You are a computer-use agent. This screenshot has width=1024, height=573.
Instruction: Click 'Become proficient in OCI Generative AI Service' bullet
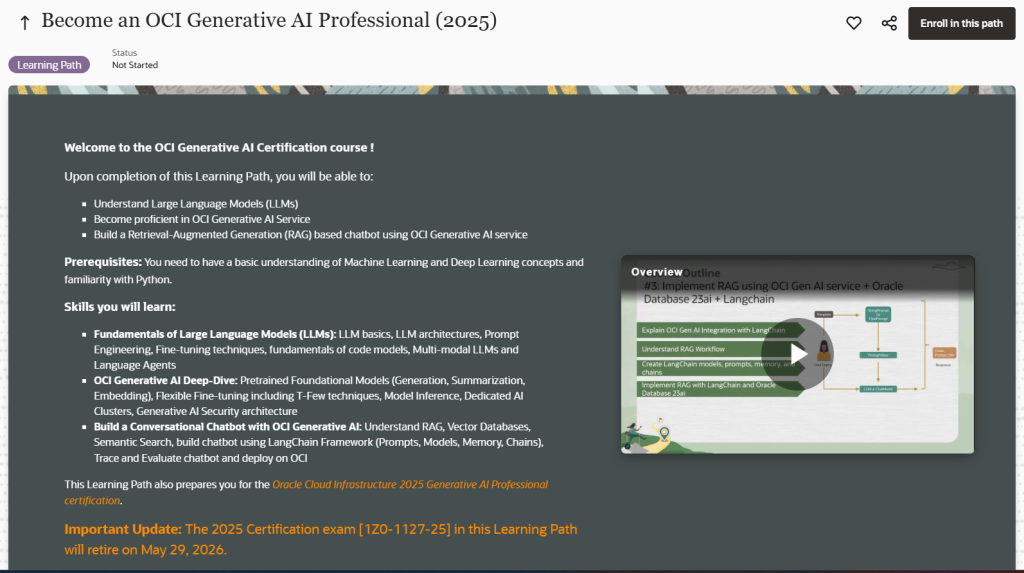click(202, 220)
